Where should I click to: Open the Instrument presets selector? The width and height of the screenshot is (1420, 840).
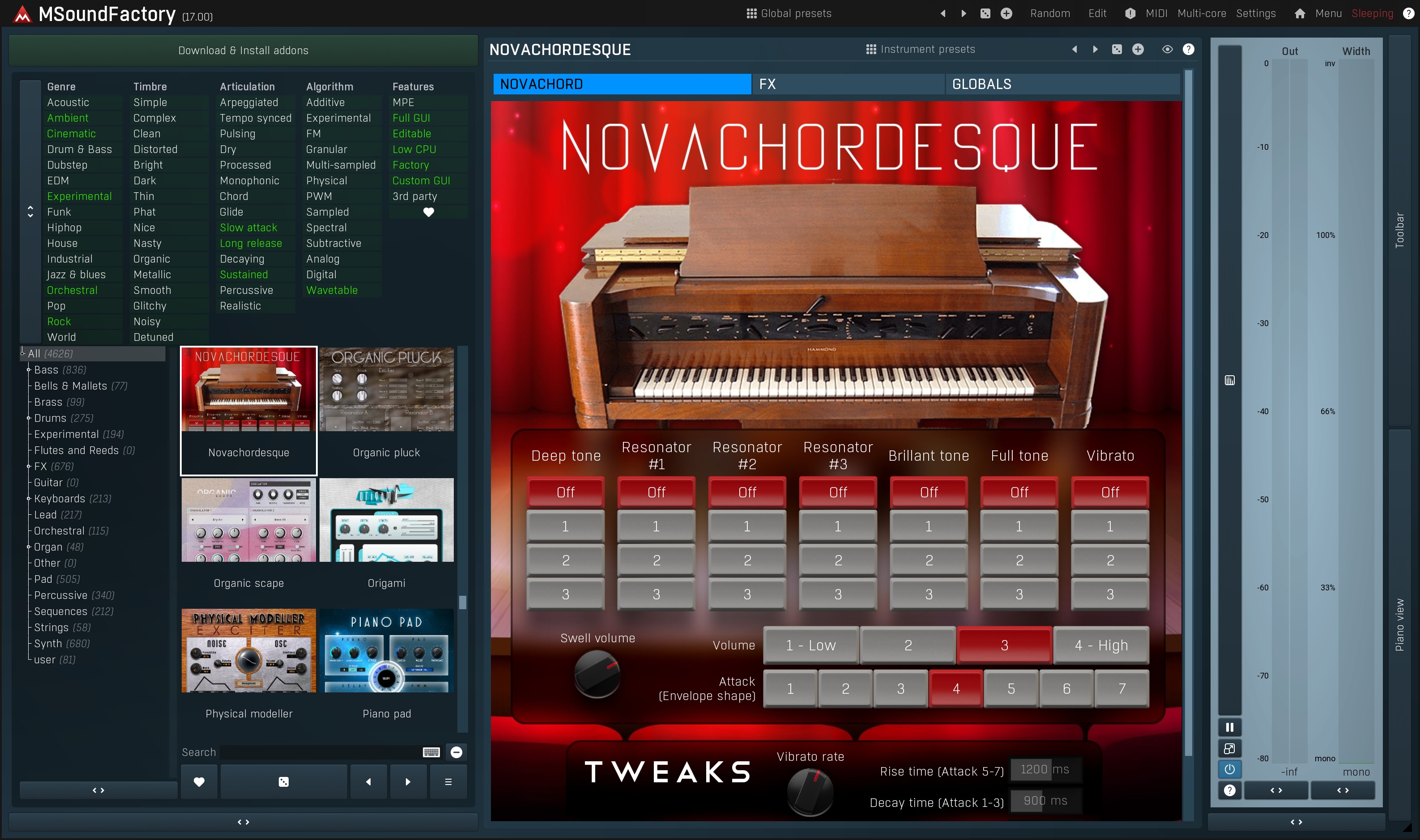[920, 49]
